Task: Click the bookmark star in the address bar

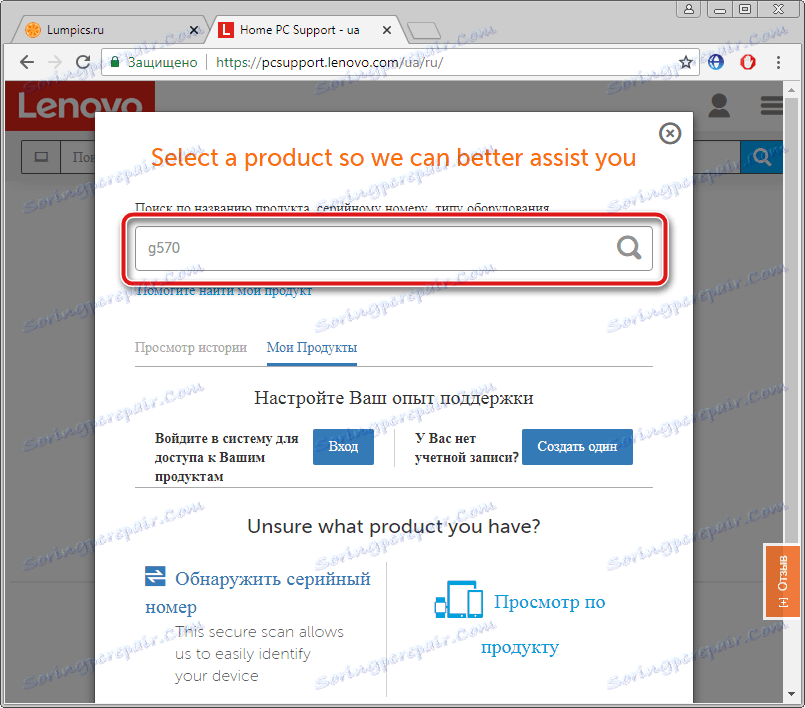Action: tap(683, 61)
